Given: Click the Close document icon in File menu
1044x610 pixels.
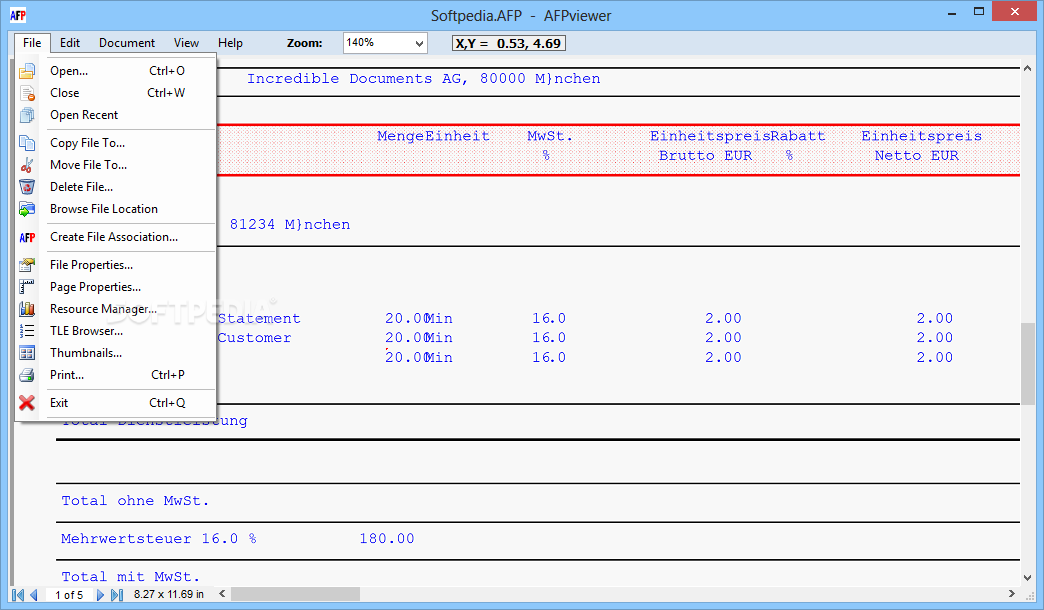Looking at the screenshot, I should [27, 93].
